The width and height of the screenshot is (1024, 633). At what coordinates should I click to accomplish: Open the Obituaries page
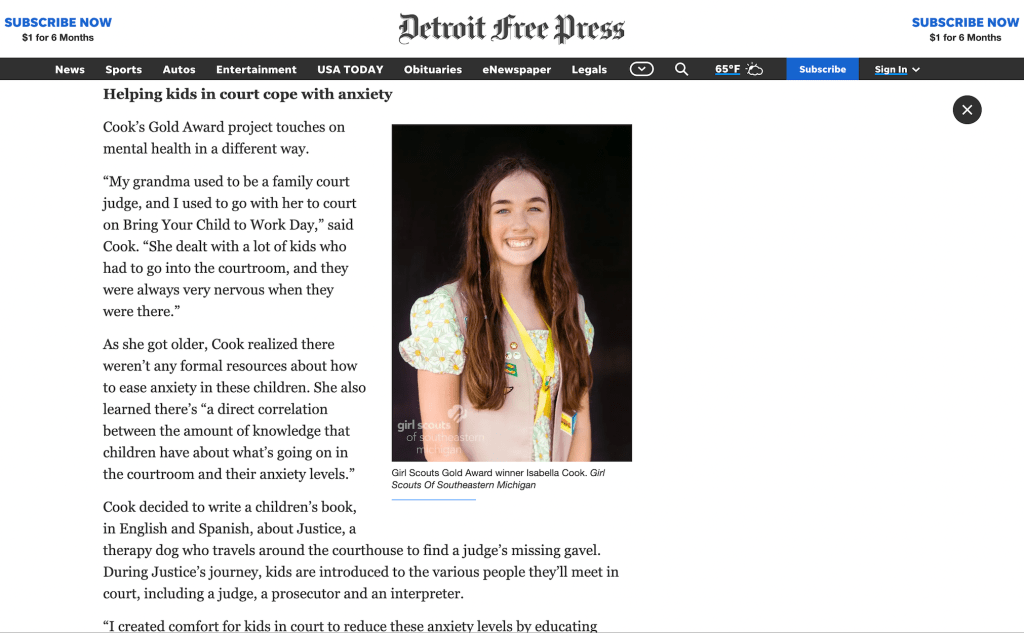(x=433, y=69)
